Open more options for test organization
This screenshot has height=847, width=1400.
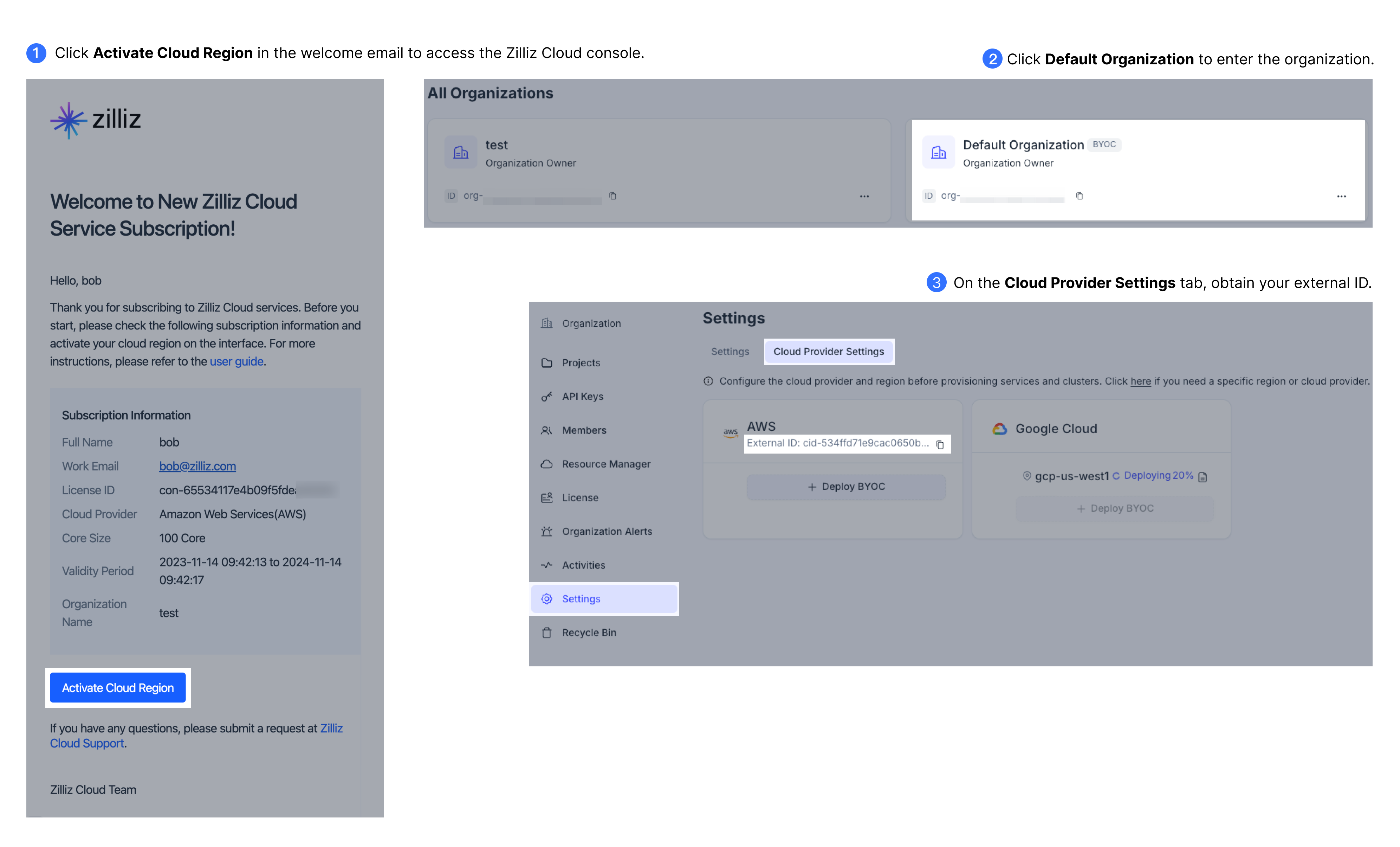coord(864,196)
